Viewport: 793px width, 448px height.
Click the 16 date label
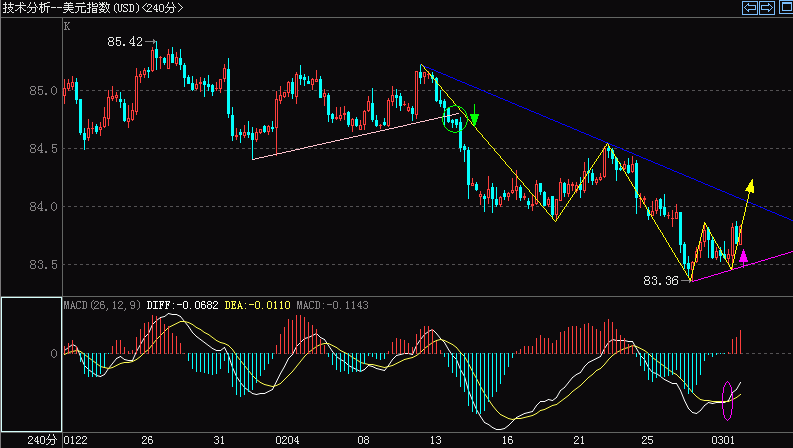(x=507, y=440)
